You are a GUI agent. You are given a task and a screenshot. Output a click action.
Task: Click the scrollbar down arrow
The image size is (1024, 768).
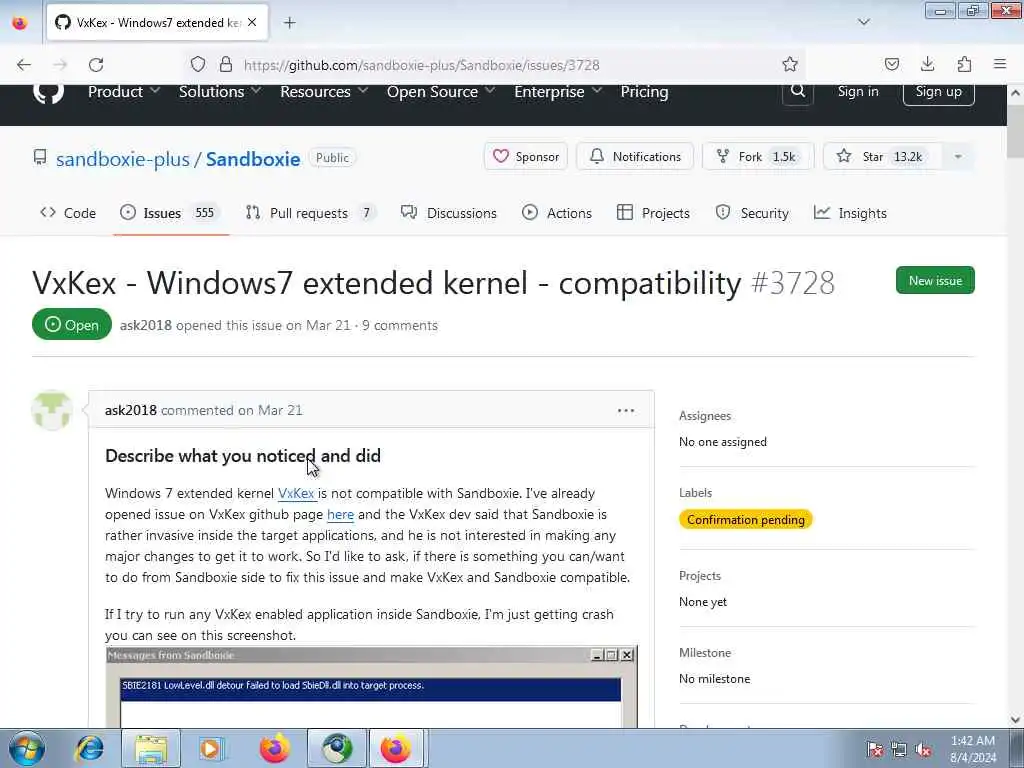click(1015, 719)
